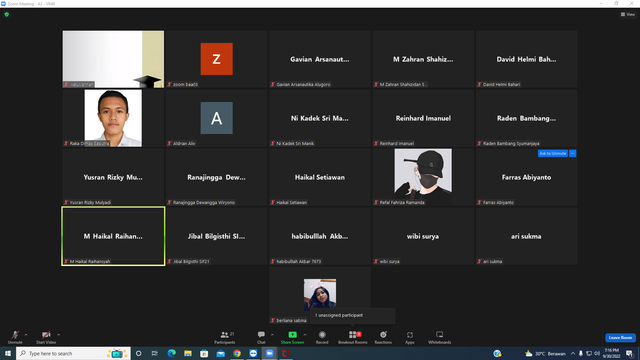Select Raka Dimas Saputra video tile
Viewport: 640px width, 360px height.
click(113, 118)
